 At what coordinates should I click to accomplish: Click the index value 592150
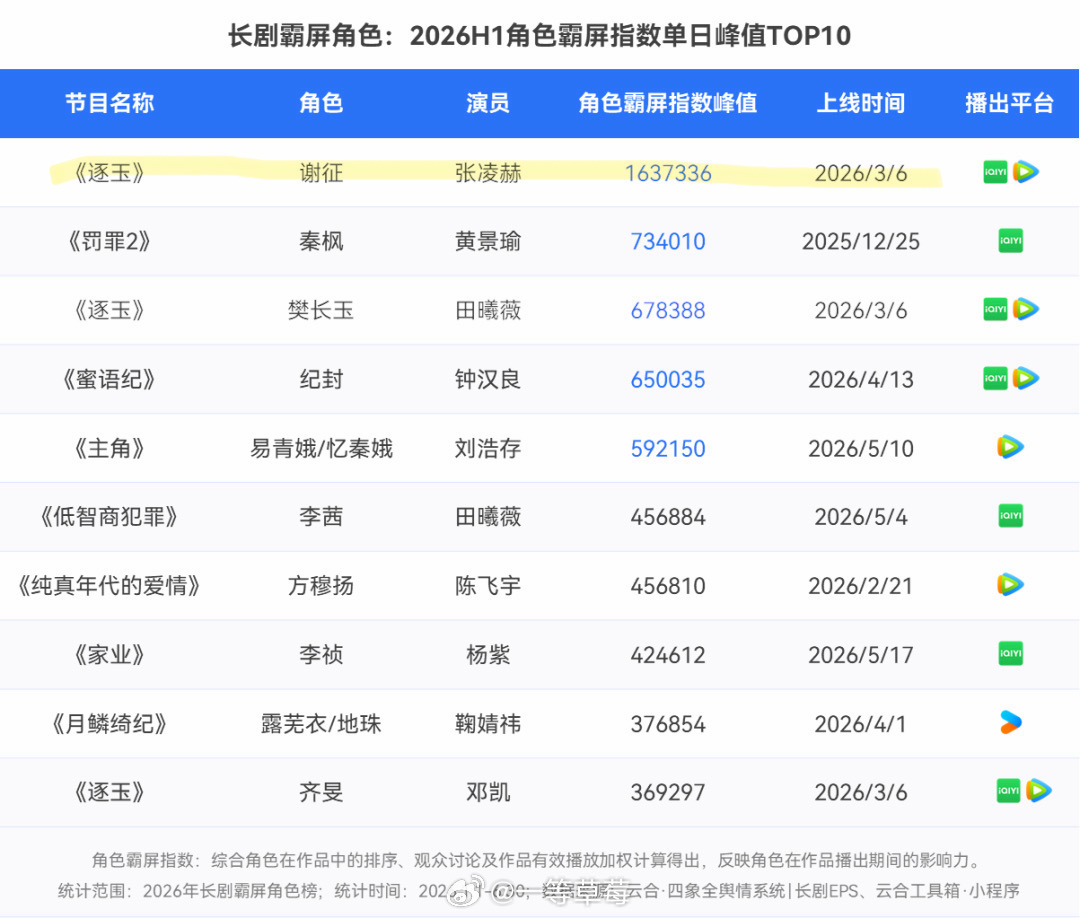[668, 448]
